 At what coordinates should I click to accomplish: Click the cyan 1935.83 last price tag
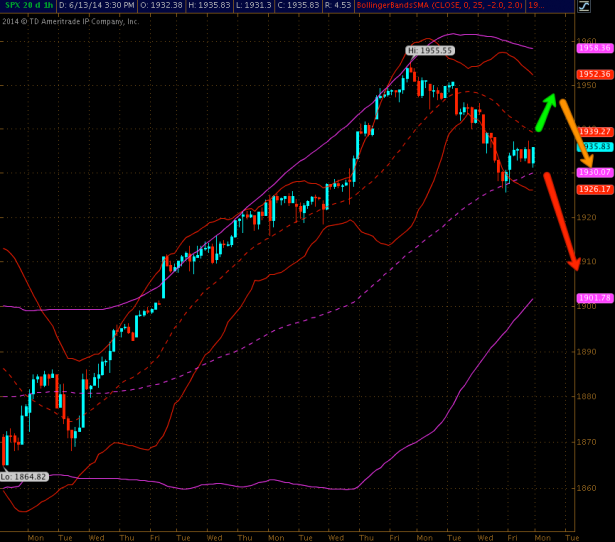tap(594, 146)
